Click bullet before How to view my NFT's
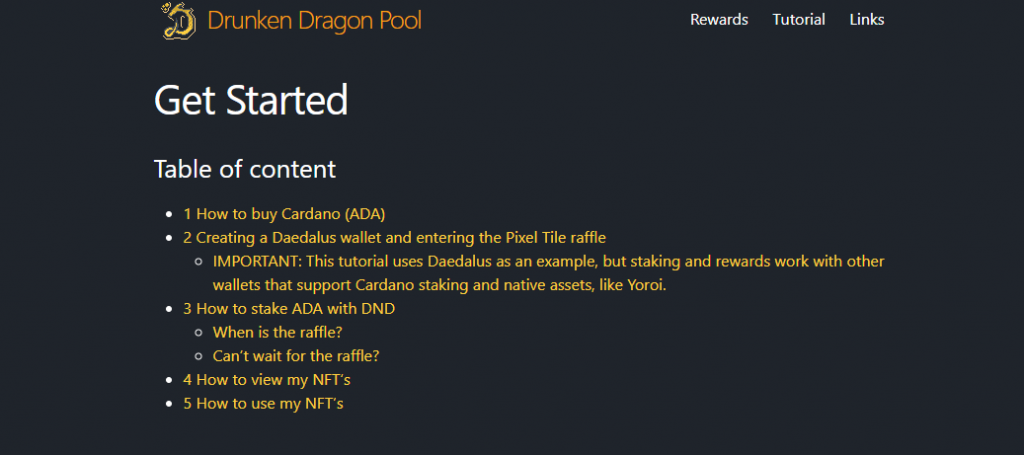Screen dimensions: 1024x455 170,380
